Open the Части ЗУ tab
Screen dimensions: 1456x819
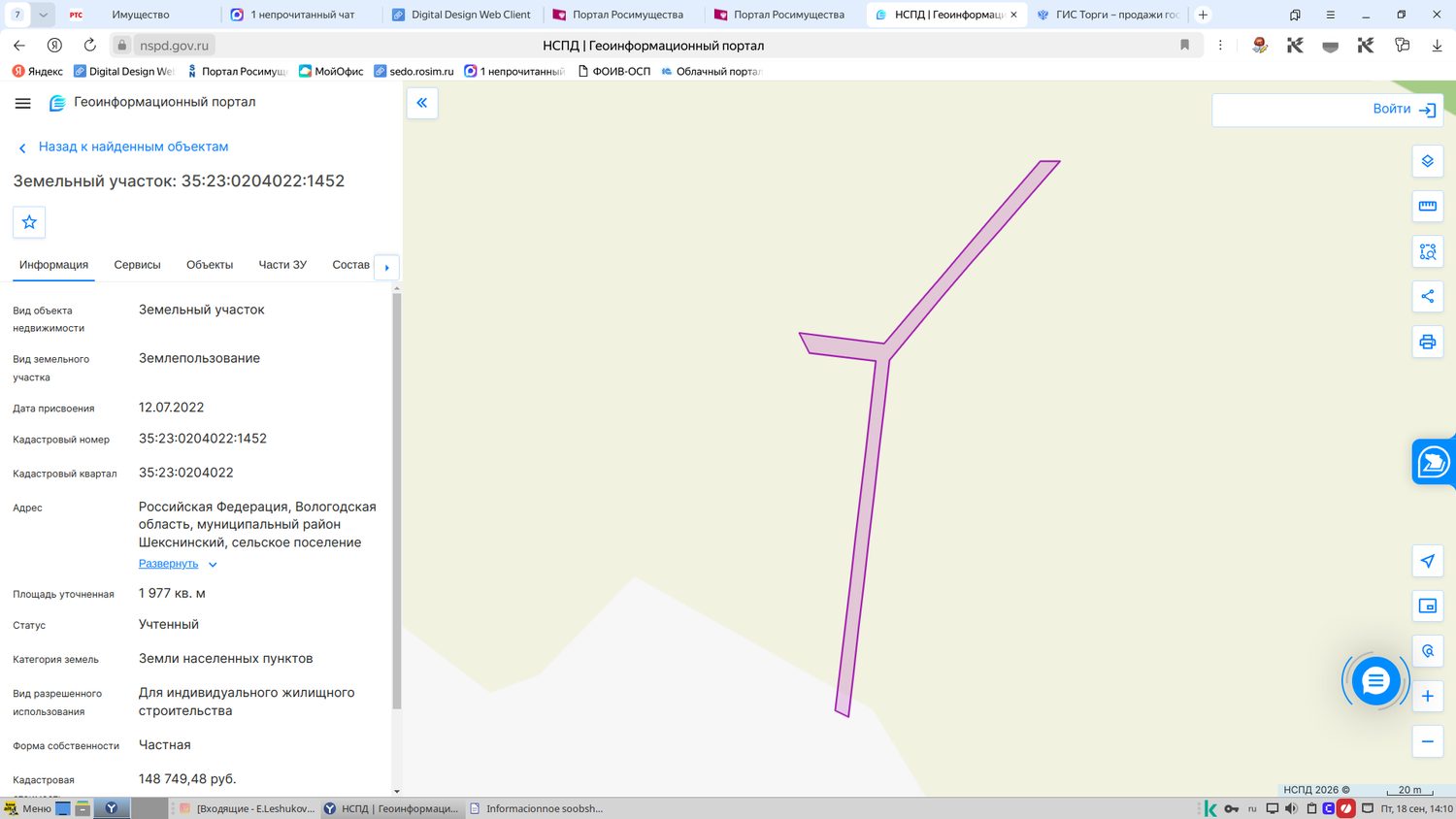pyautogui.click(x=282, y=265)
